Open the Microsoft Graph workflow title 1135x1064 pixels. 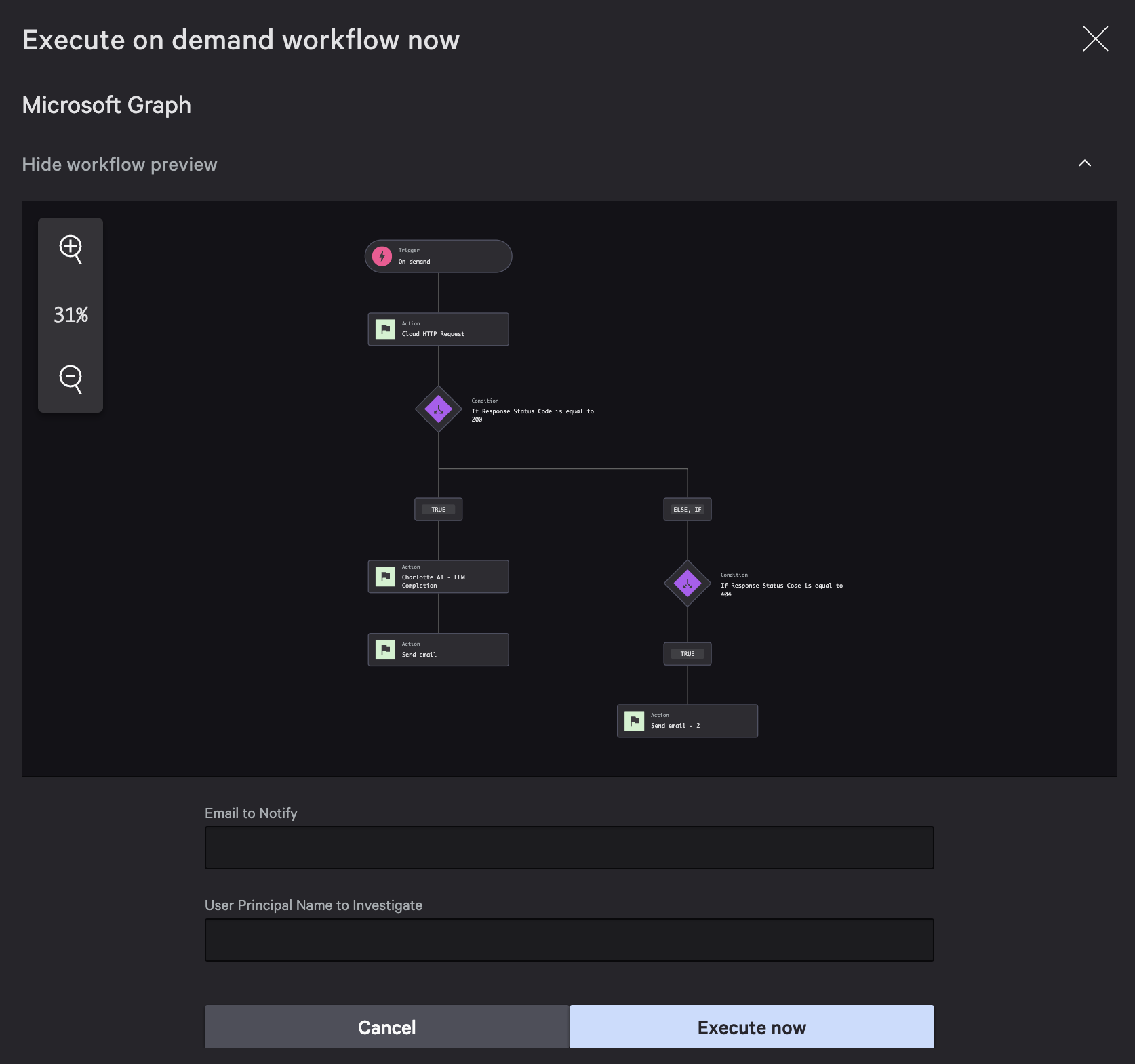(x=106, y=105)
